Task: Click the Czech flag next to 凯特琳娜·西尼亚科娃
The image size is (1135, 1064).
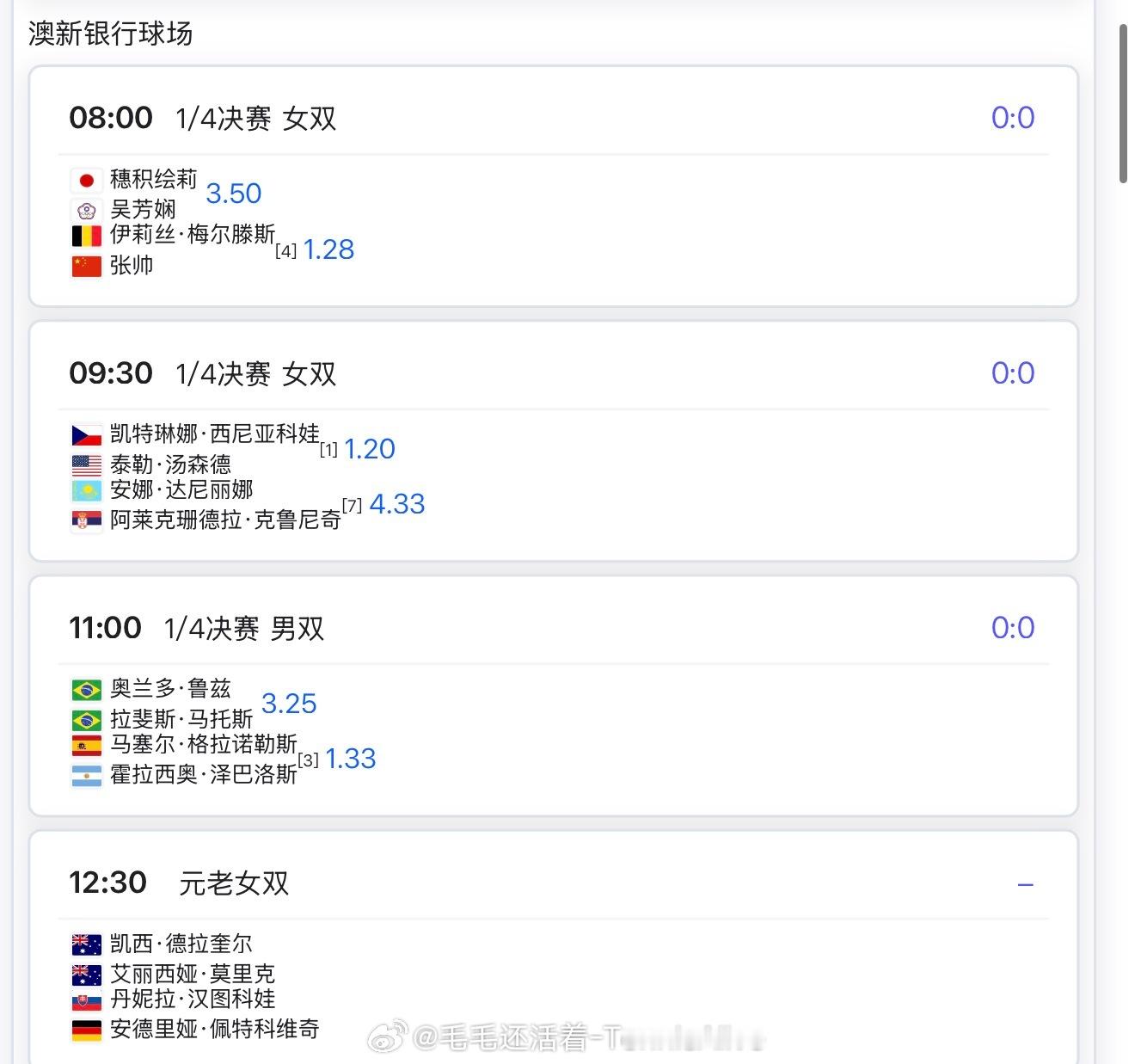Action: (x=85, y=434)
